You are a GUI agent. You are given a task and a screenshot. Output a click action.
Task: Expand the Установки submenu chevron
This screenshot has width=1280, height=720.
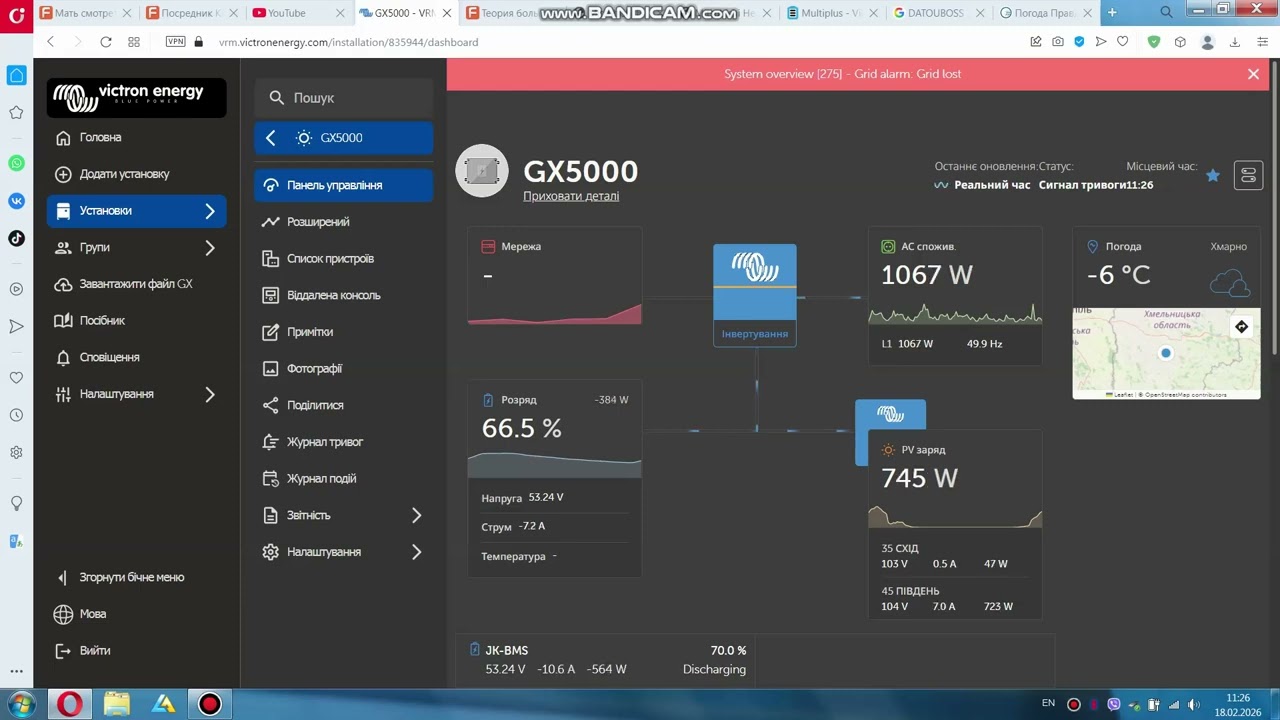coord(210,211)
